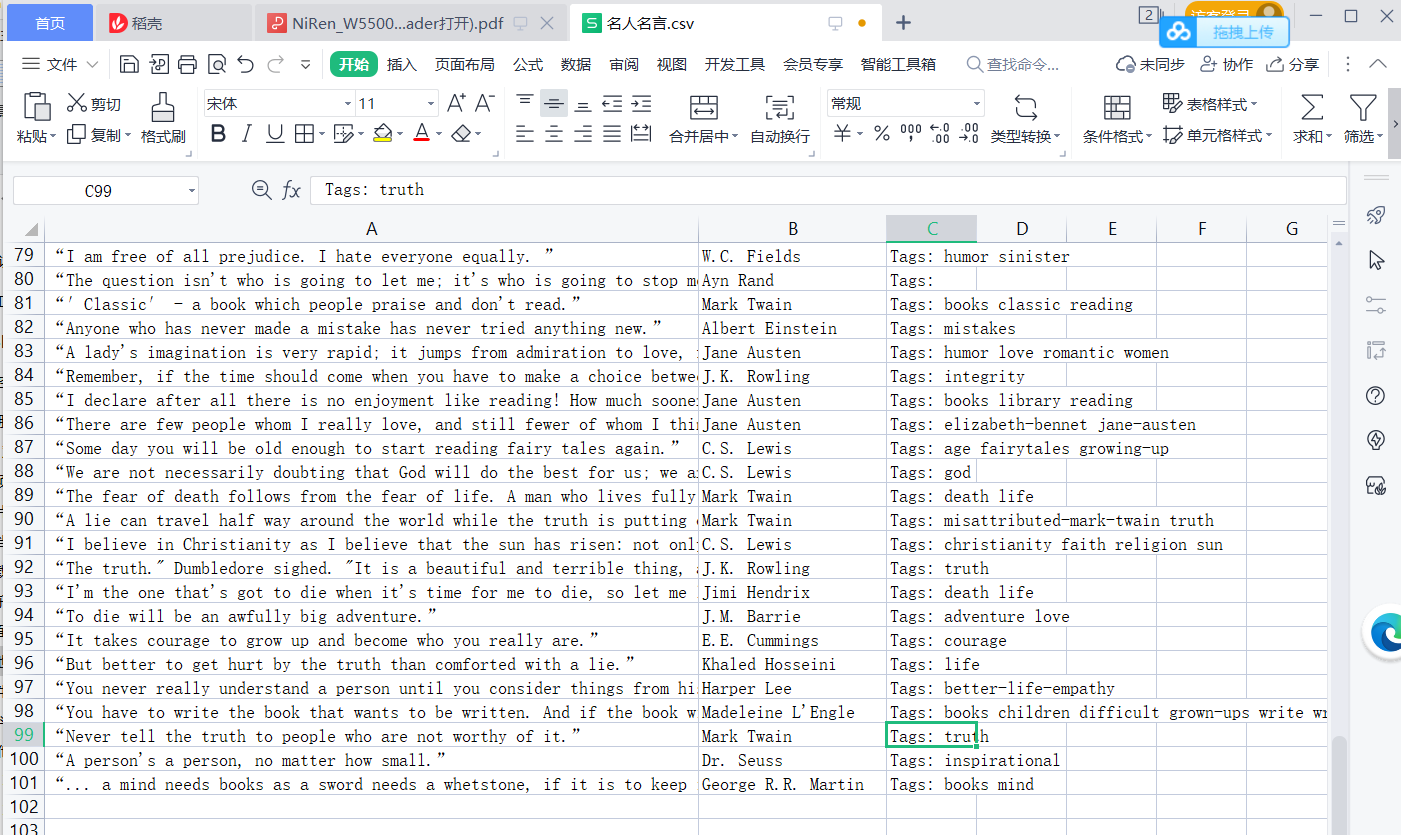1401x835 pixels.
Task: Apply thousands separator number format
Action: pos(911,134)
